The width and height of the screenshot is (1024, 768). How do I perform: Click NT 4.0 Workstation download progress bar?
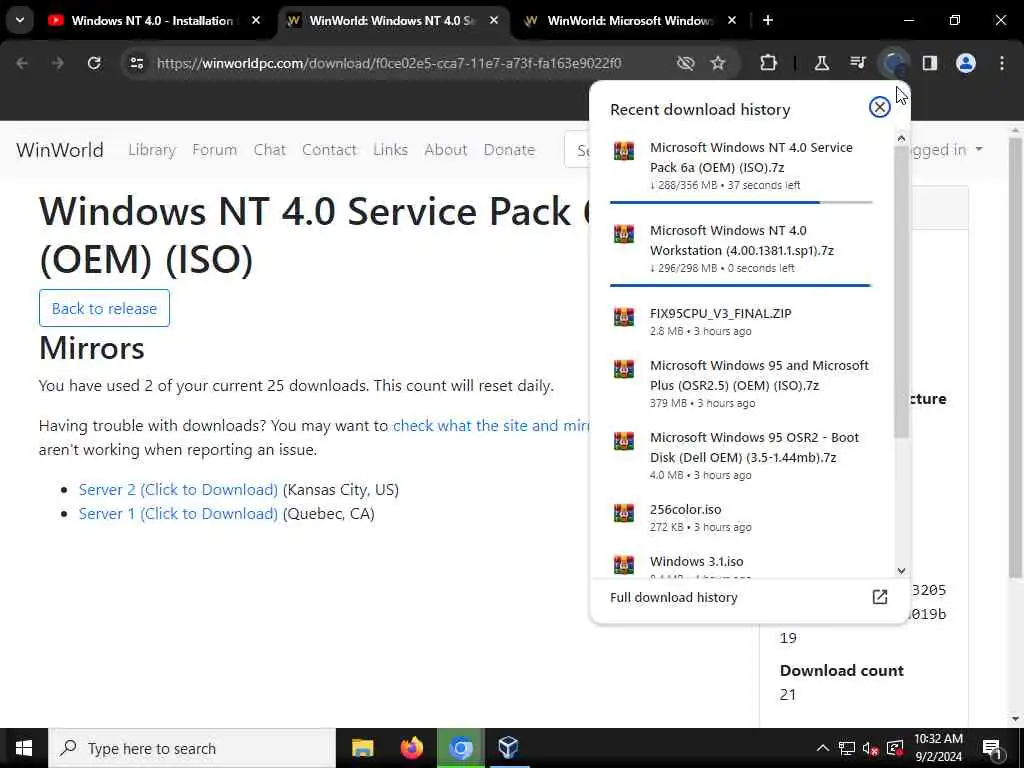click(x=741, y=285)
